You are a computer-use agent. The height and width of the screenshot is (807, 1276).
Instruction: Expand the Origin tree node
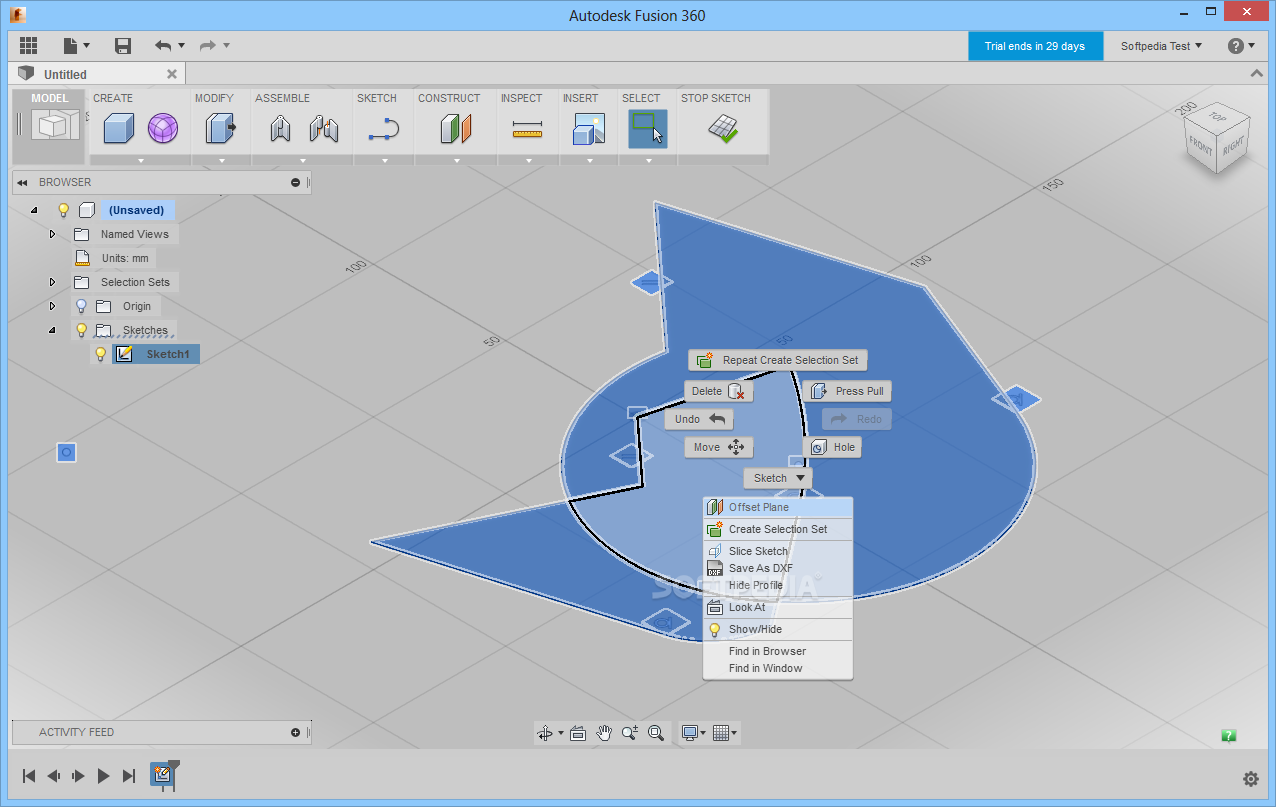53,306
